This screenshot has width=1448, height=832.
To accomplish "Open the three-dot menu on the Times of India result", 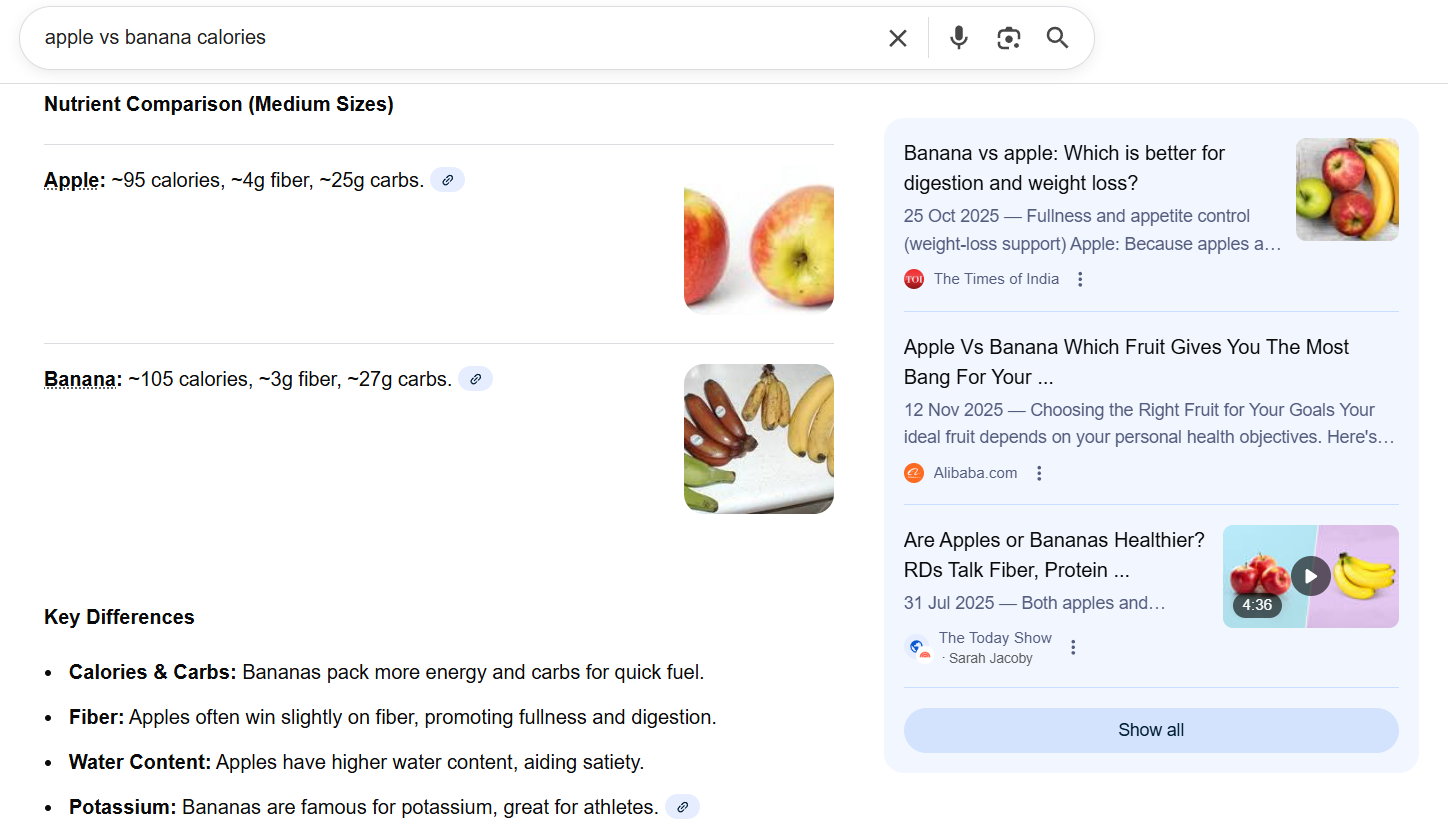I will tap(1079, 279).
